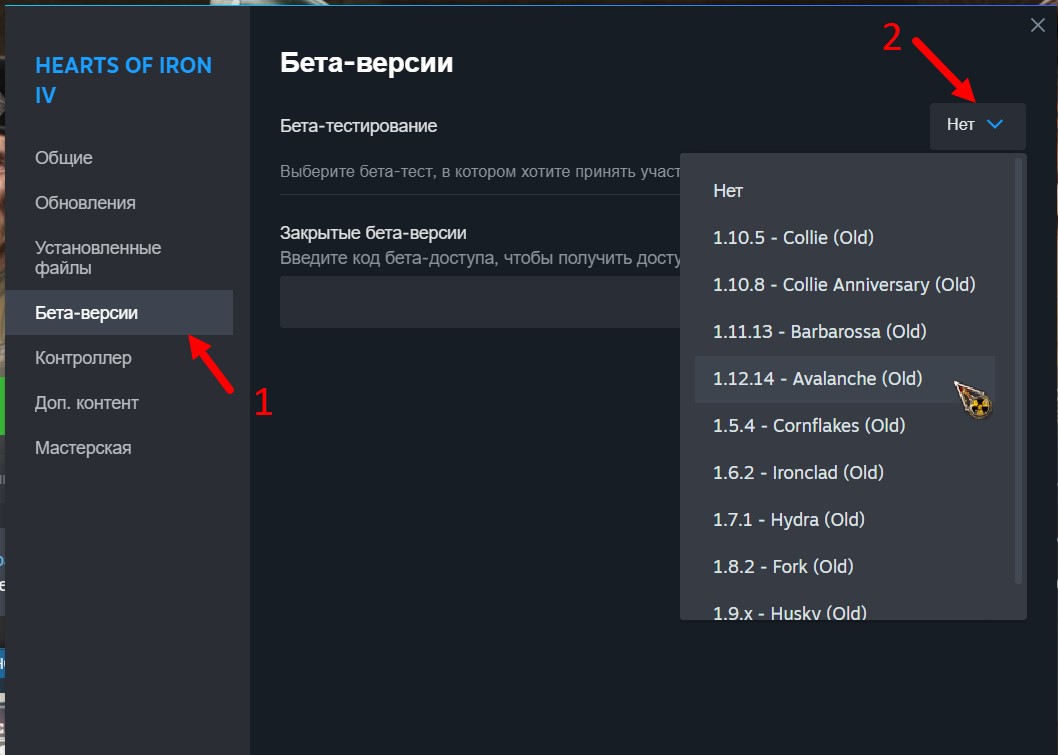Go to the Доп. контент section
Screen dimensions: 1058x755
click(86, 403)
